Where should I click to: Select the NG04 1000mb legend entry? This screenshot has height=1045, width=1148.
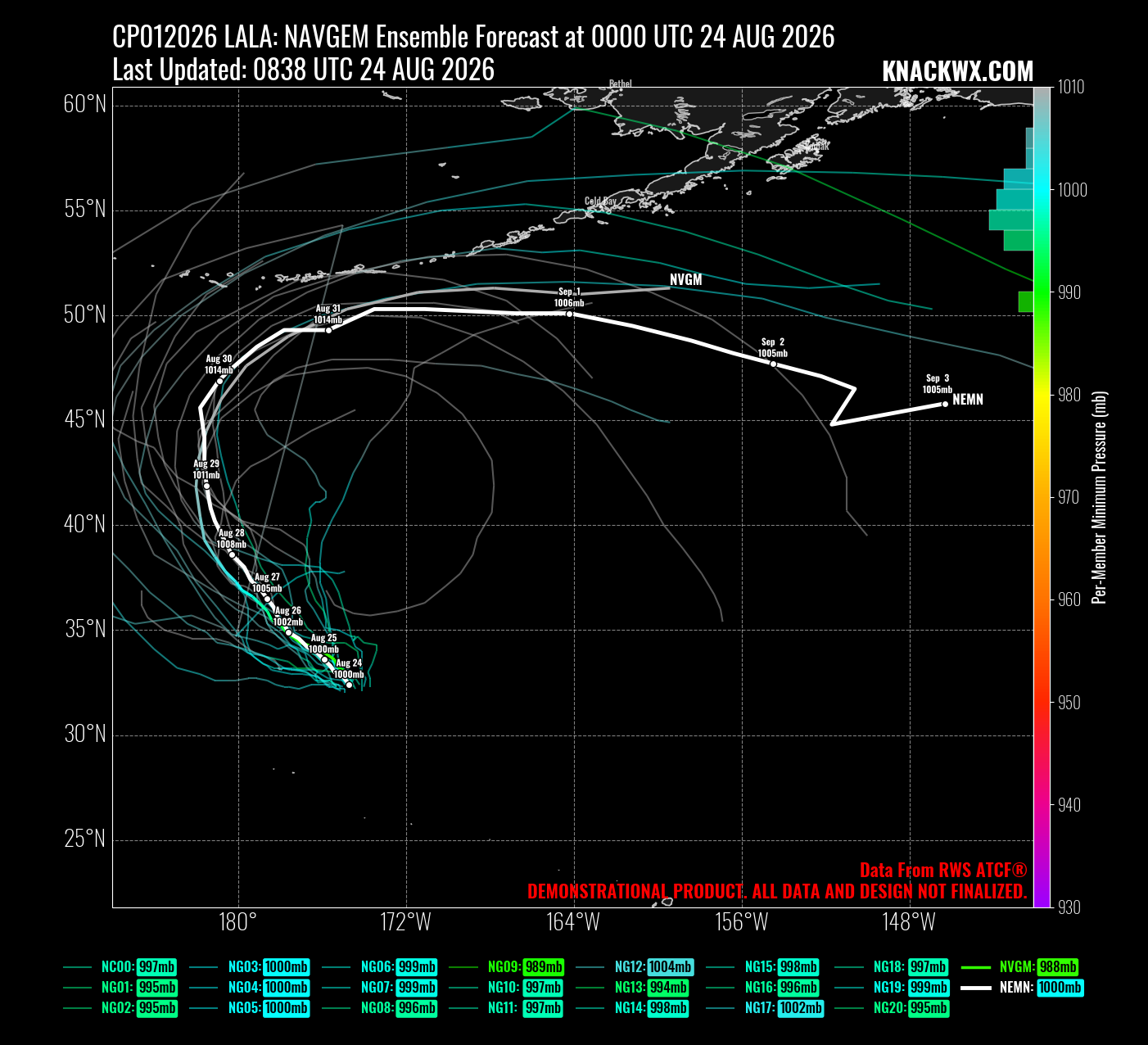pos(250,988)
